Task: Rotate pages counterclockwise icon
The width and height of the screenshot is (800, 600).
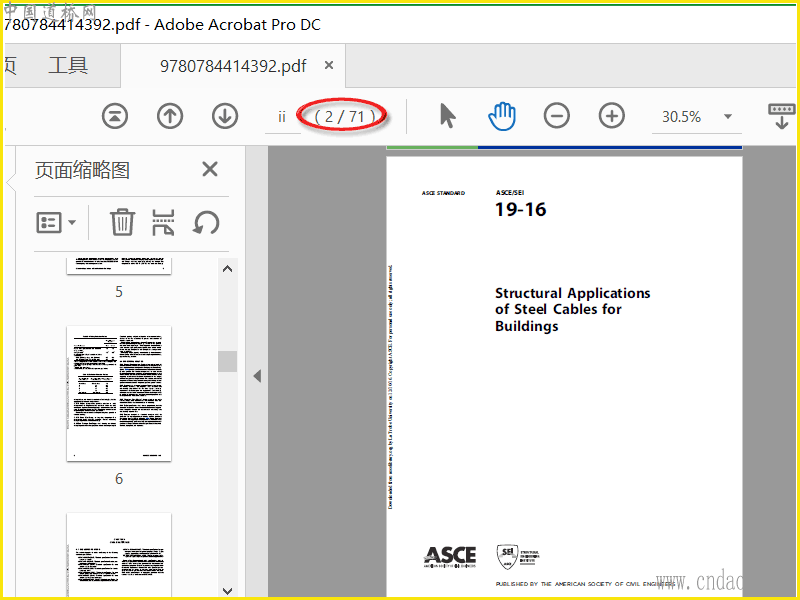Action: [206, 222]
